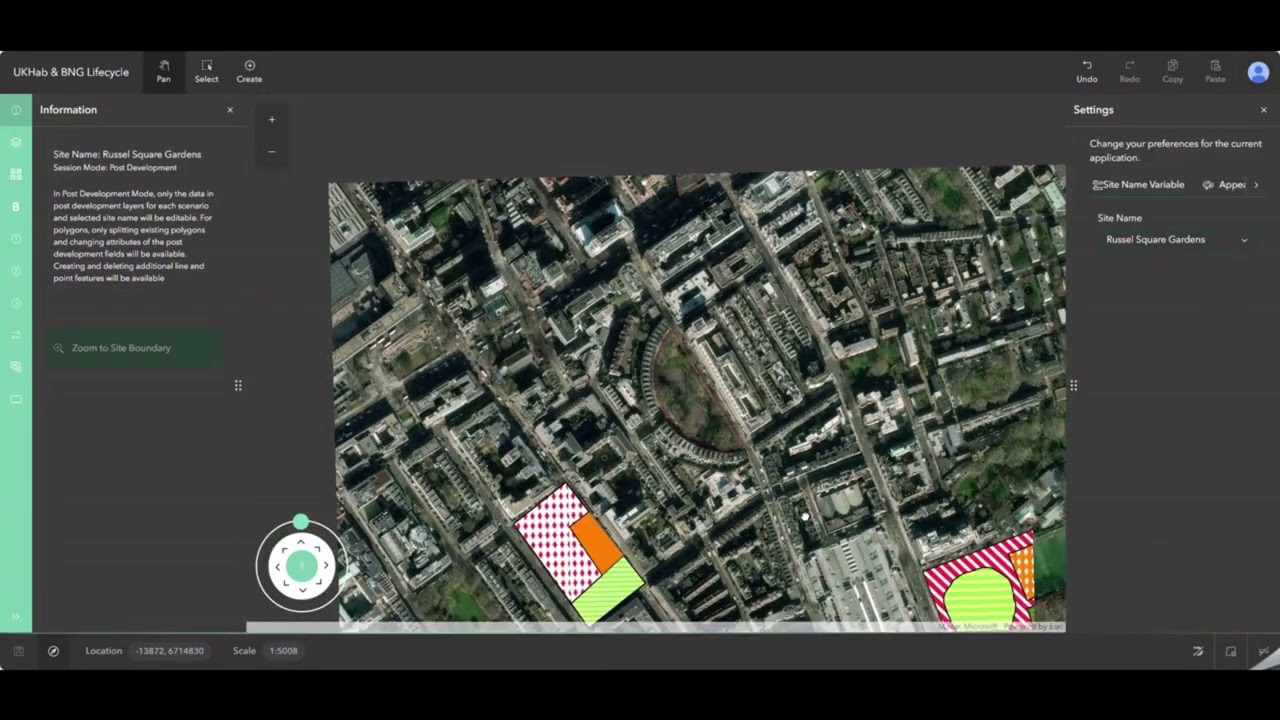Open the Information sidebar icon
Image resolution: width=1280 pixels, height=720 pixels.
click(x=16, y=110)
